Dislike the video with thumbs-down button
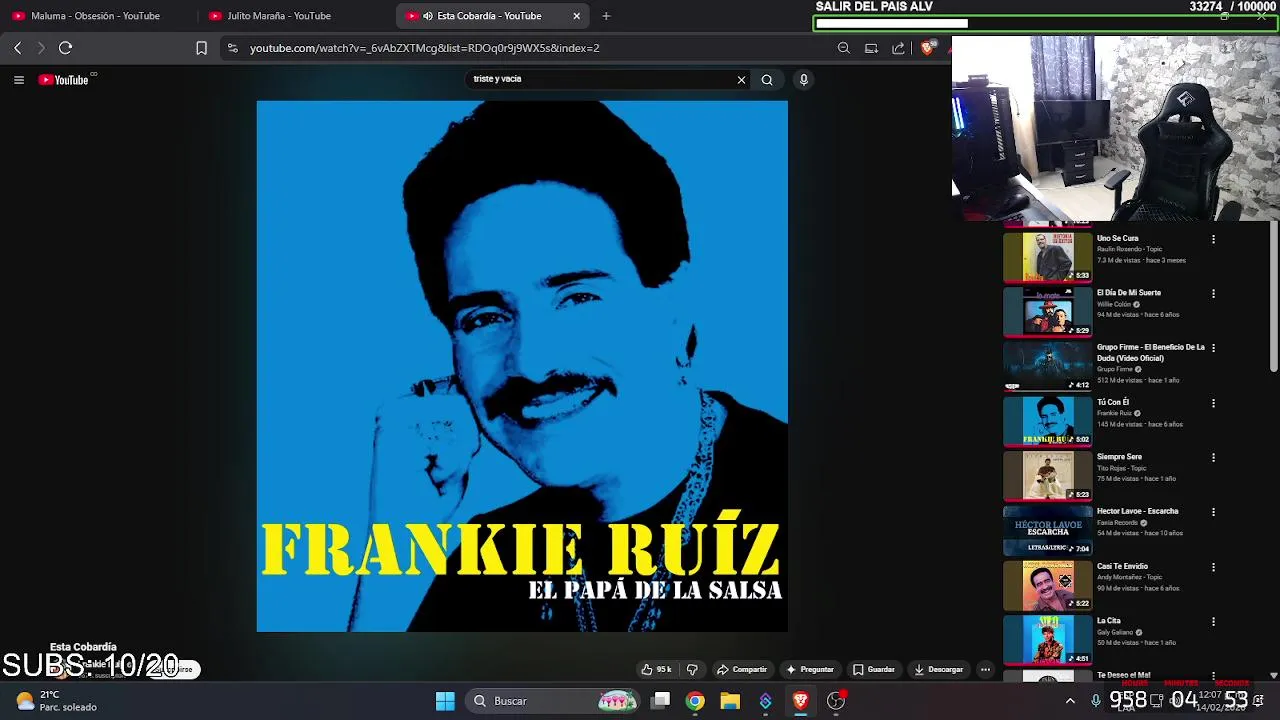 692,669
